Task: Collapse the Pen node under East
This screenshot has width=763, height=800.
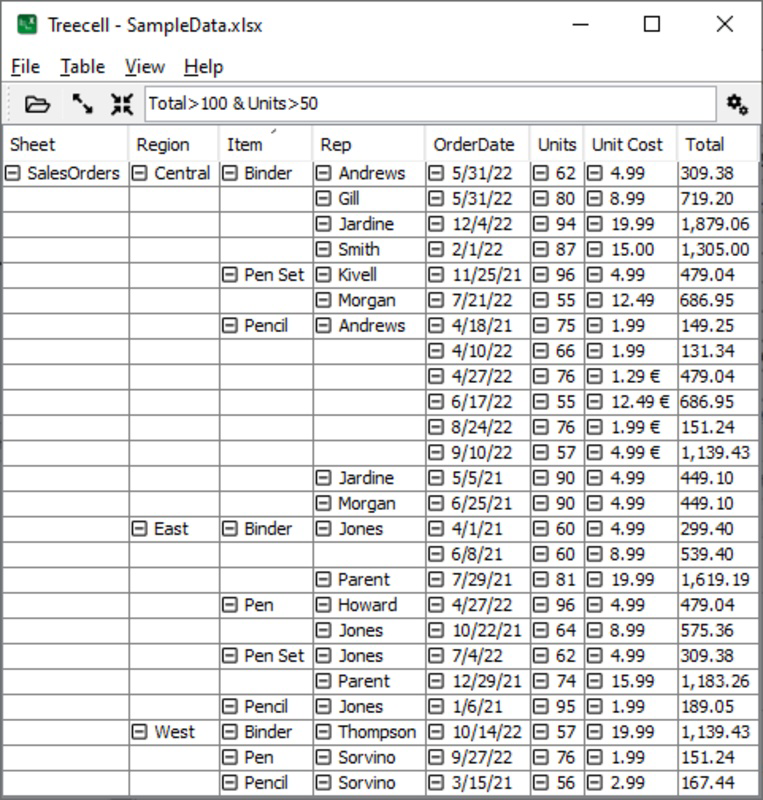Action: pyautogui.click(x=230, y=605)
